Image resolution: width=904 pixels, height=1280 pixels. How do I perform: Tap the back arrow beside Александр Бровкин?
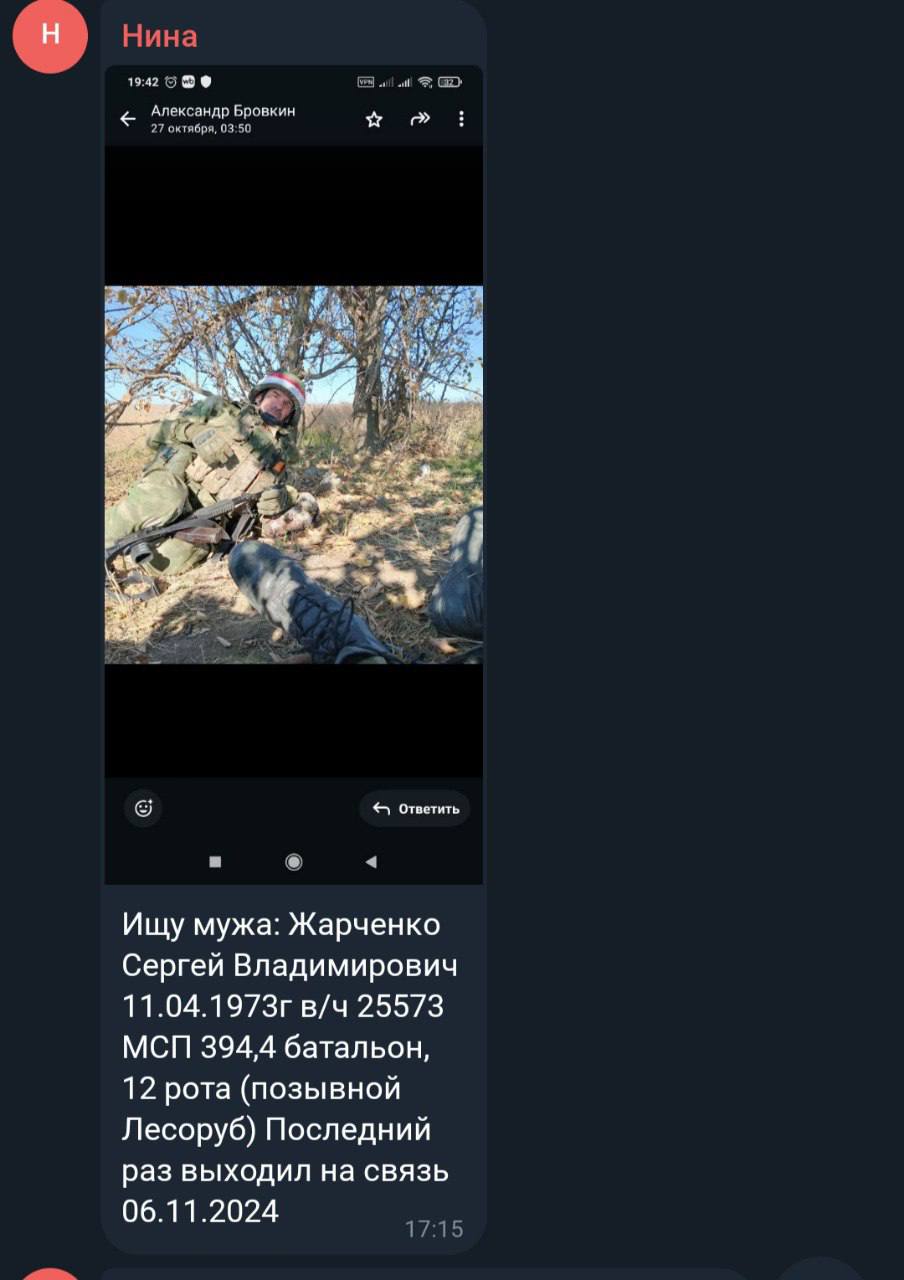[x=128, y=119]
